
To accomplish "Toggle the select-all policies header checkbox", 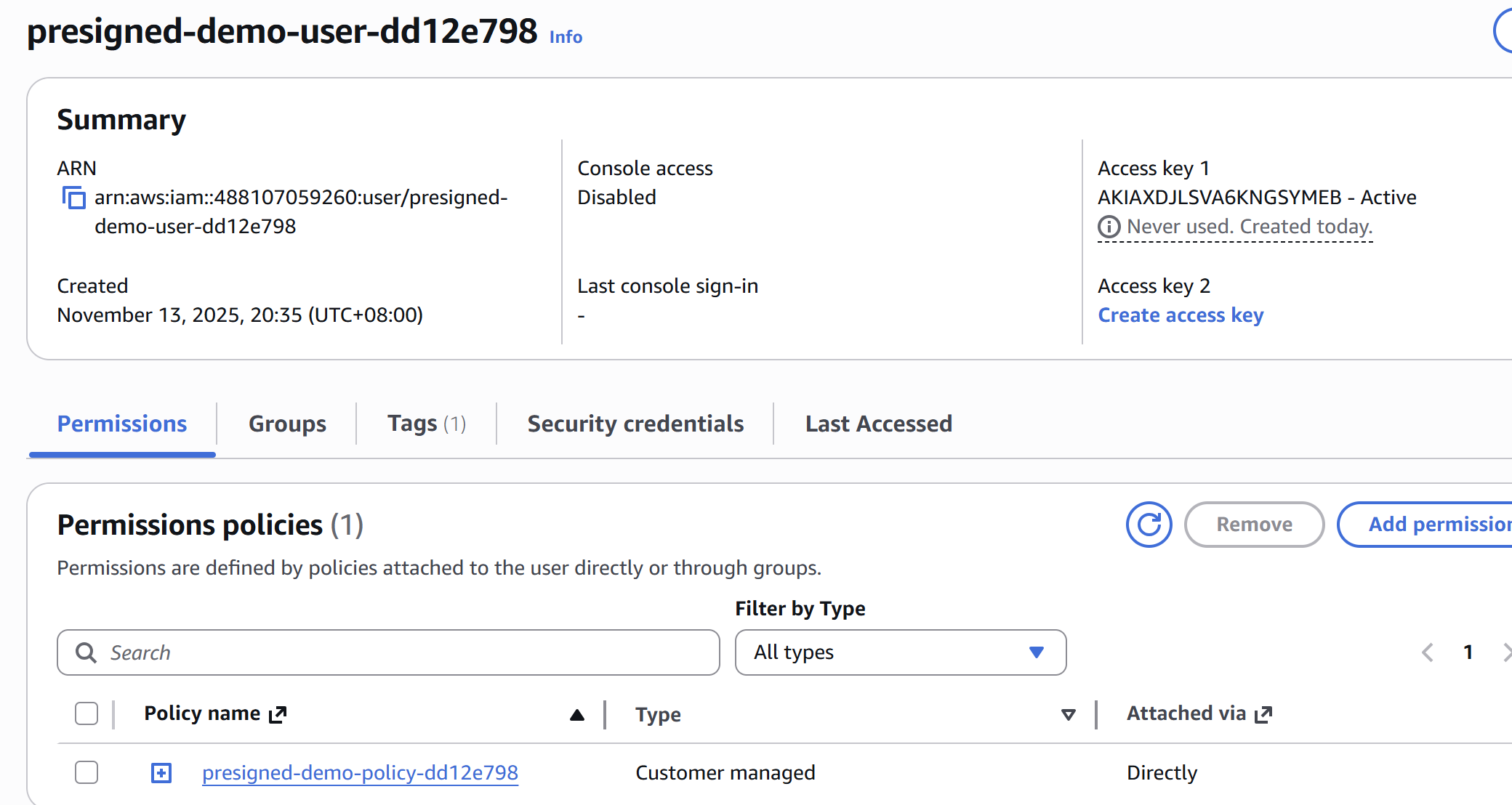I will tap(87, 713).
